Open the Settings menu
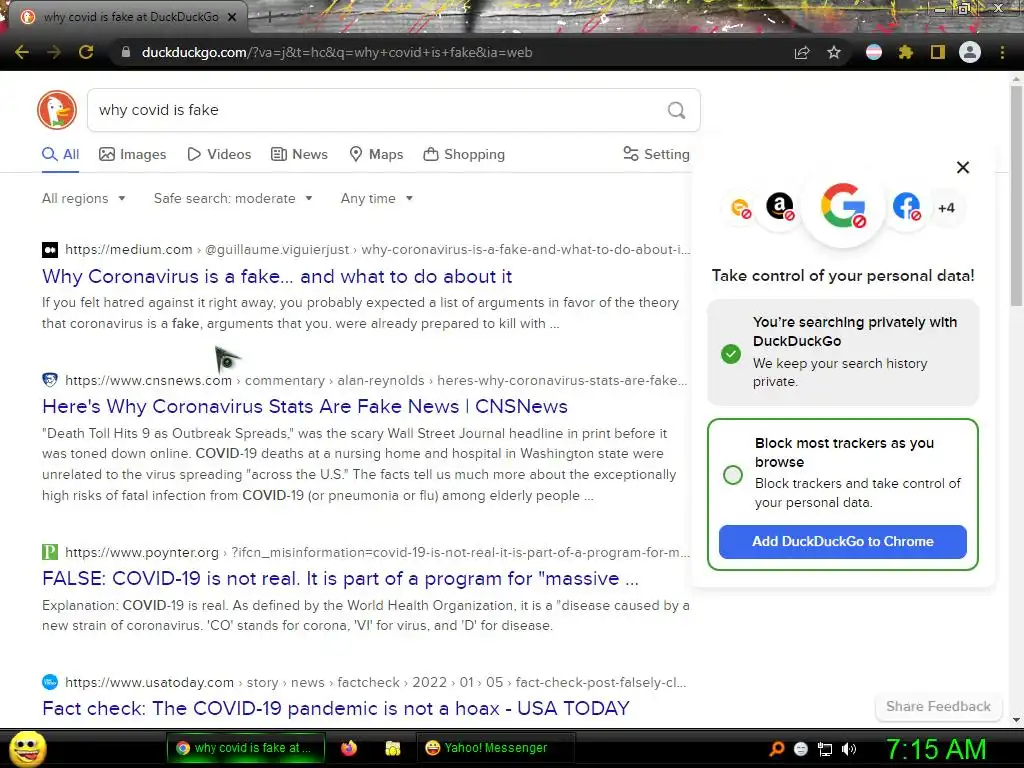The height and width of the screenshot is (768, 1024). coord(656,154)
